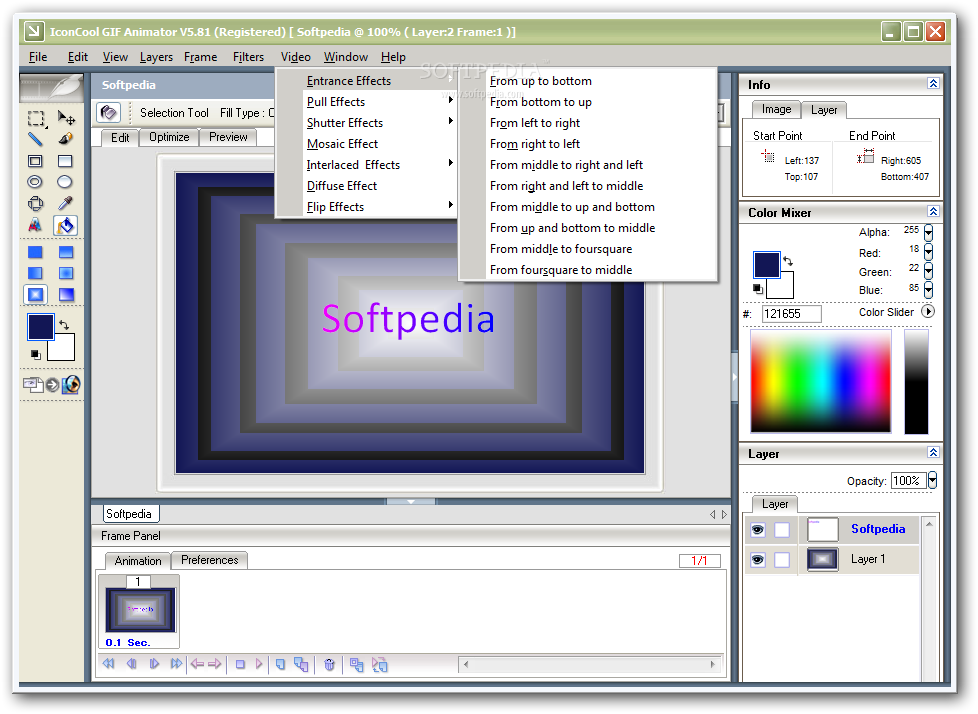Switch to the Optimize tab
Viewport: 978px width, 714px height.
pyautogui.click(x=169, y=137)
